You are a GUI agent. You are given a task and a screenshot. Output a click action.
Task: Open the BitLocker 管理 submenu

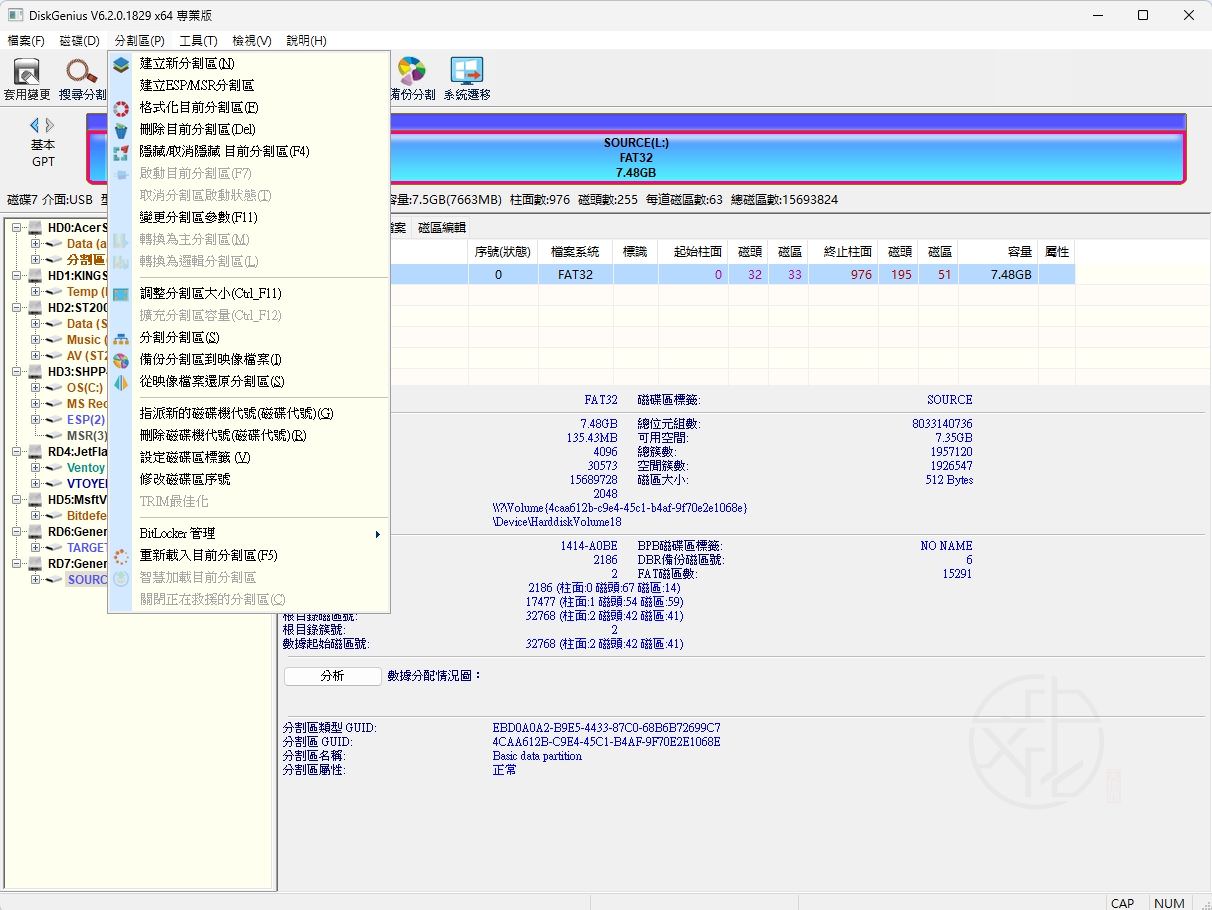pos(248,534)
